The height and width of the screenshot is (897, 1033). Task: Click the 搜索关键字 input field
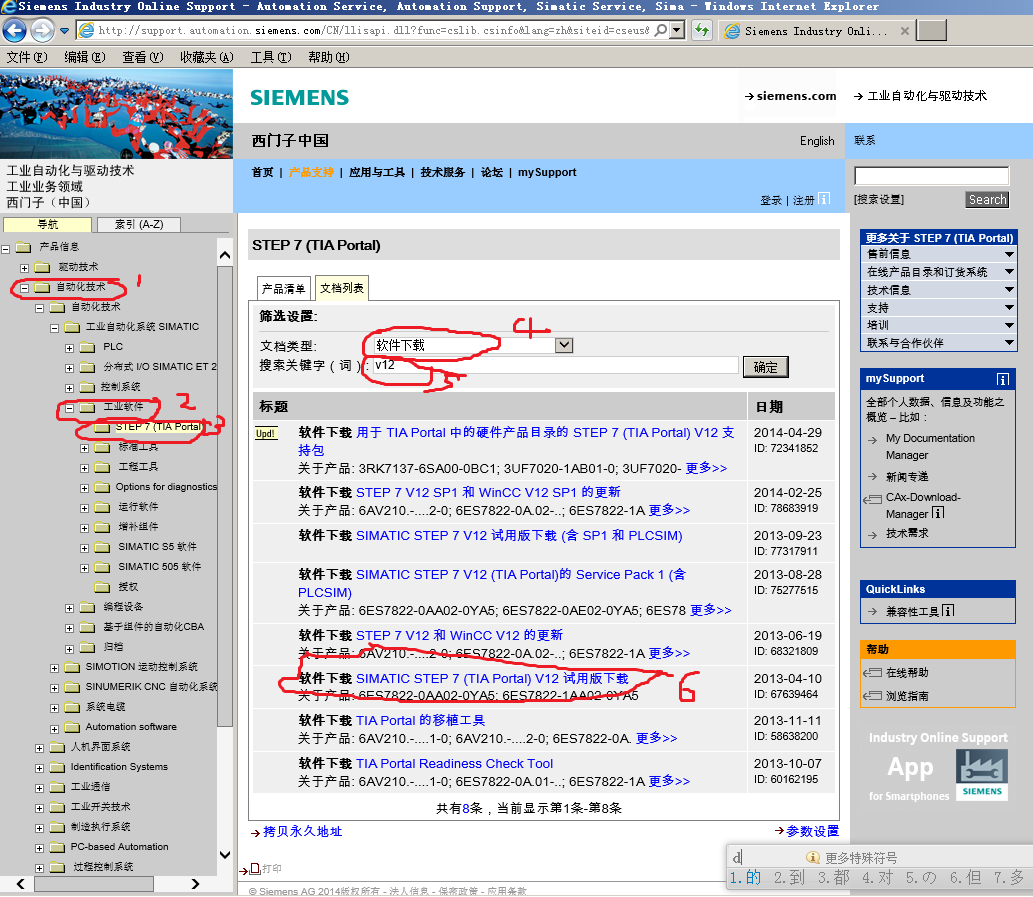pyautogui.click(x=555, y=366)
